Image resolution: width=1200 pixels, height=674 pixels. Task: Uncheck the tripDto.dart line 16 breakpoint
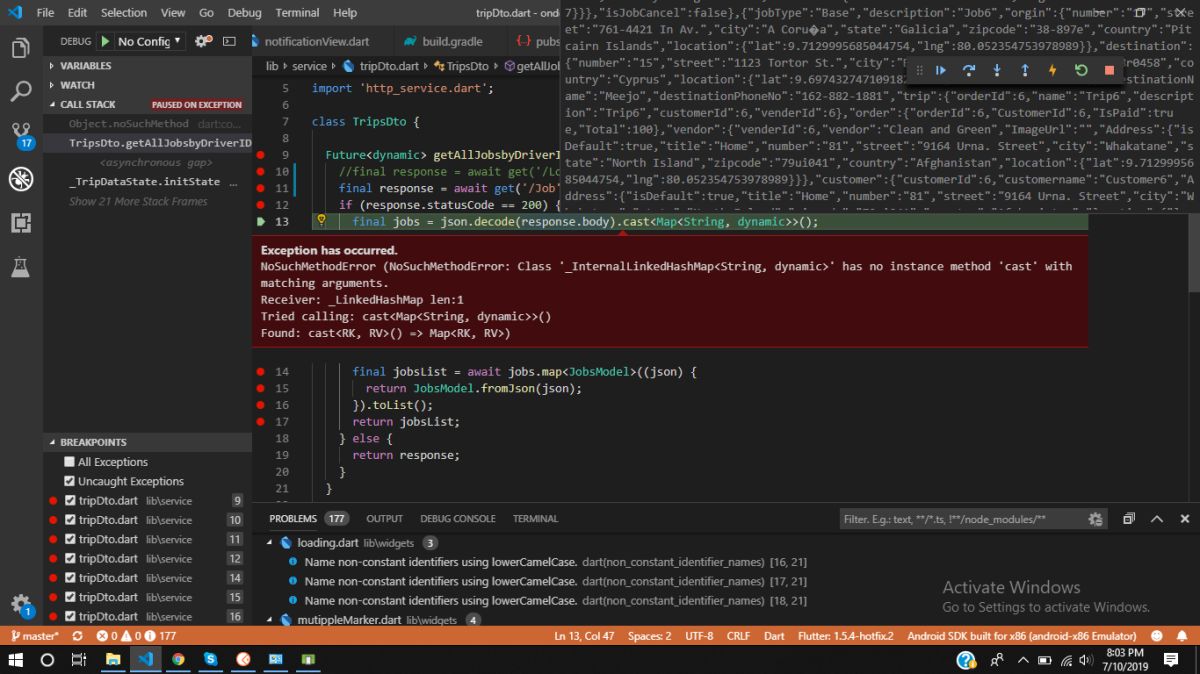[70, 616]
